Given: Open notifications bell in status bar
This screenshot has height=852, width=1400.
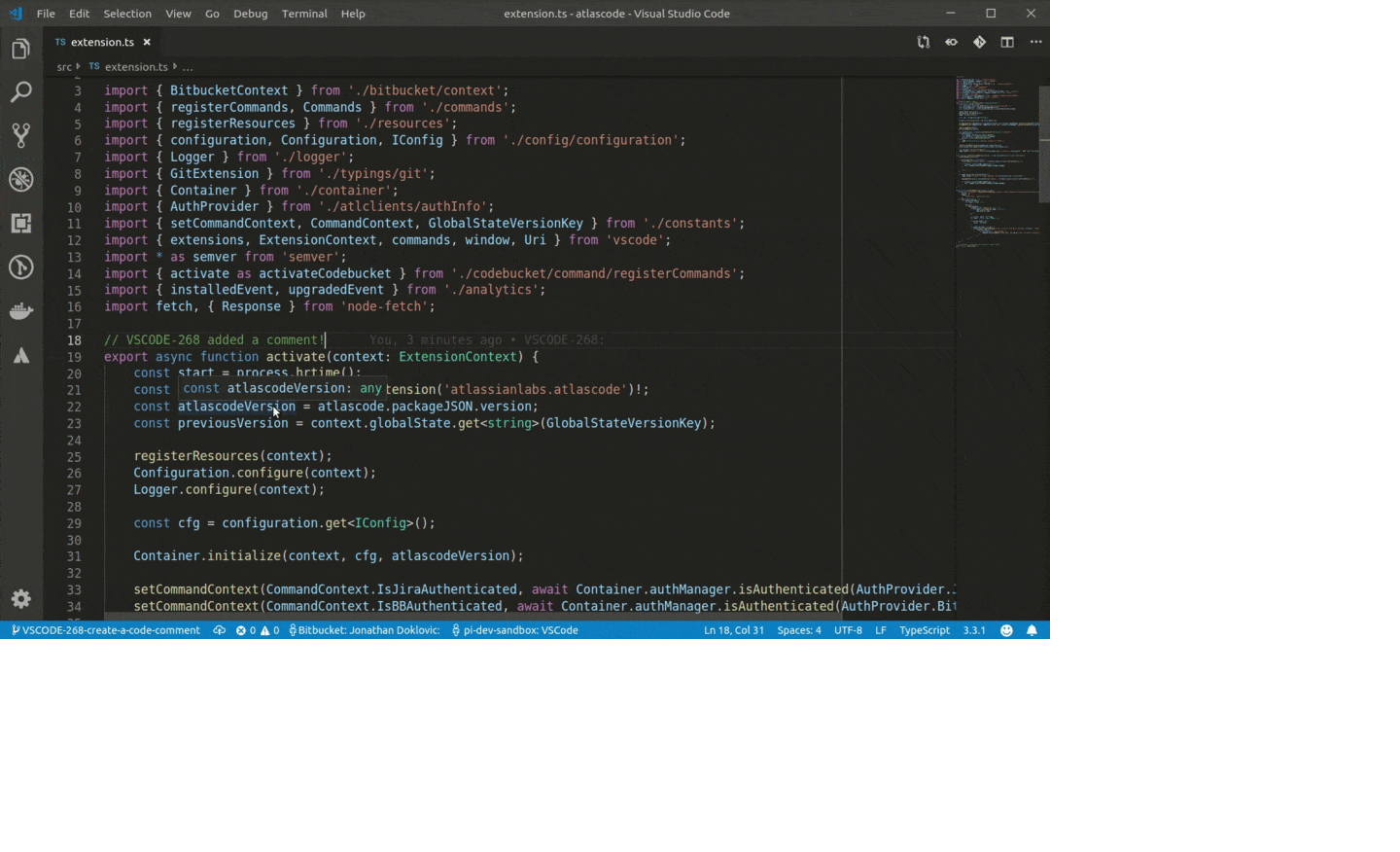Looking at the screenshot, I should [x=1032, y=630].
